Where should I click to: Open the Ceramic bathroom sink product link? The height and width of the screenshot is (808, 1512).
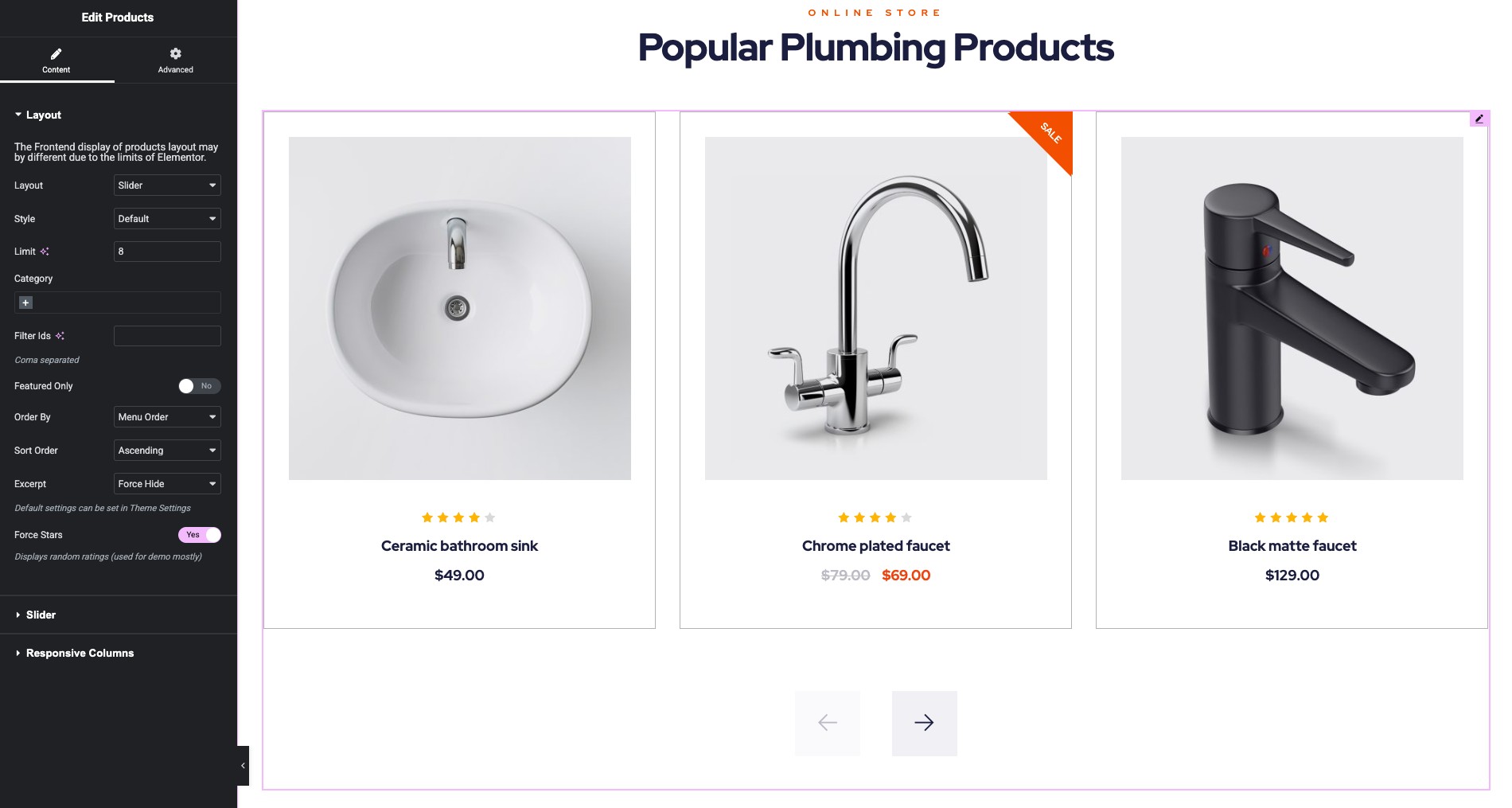click(x=459, y=546)
